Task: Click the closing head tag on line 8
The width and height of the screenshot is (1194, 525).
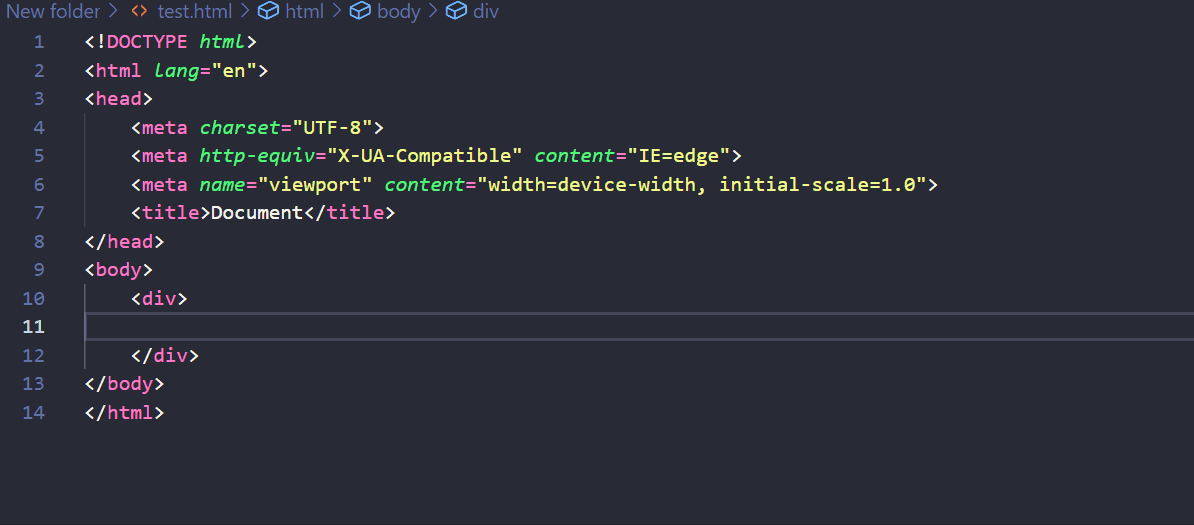Action: (124, 242)
